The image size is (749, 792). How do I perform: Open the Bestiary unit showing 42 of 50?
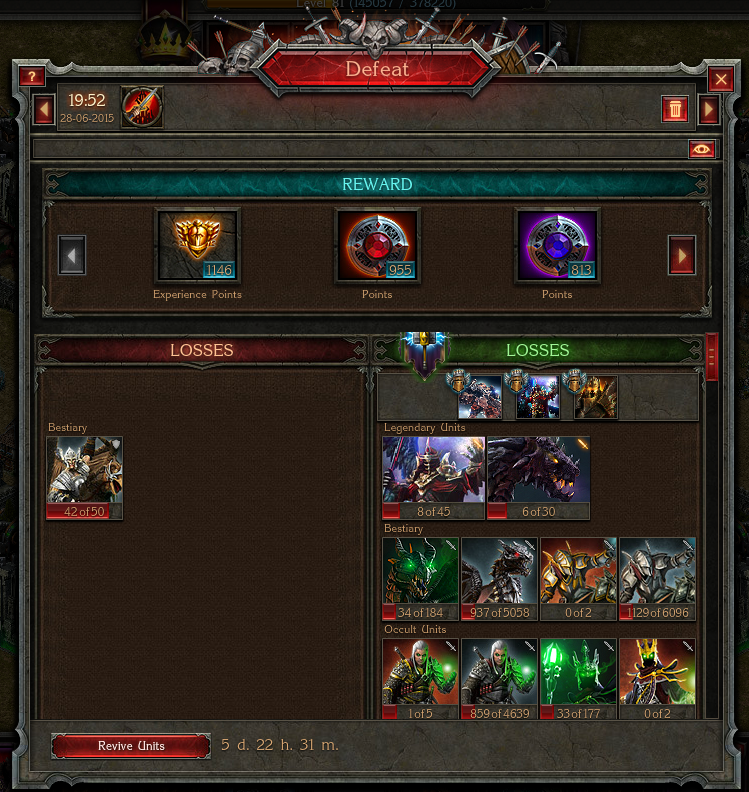84,478
